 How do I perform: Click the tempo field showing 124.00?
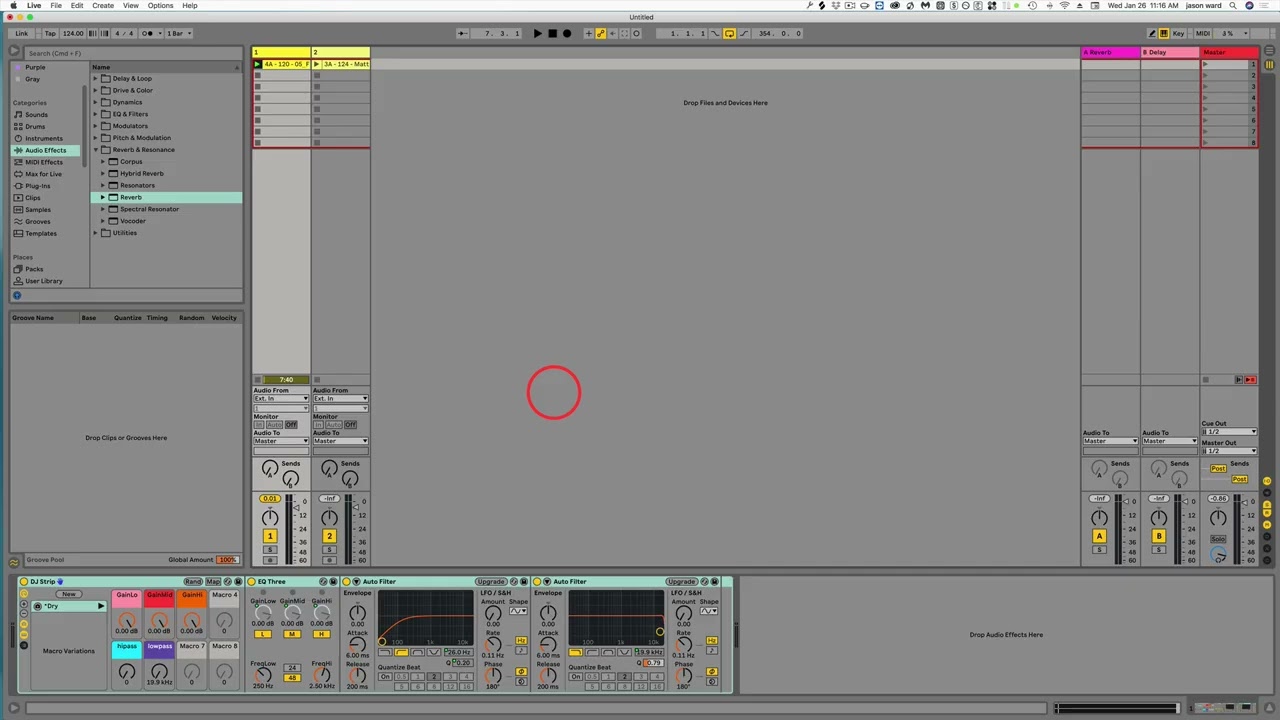(73, 33)
